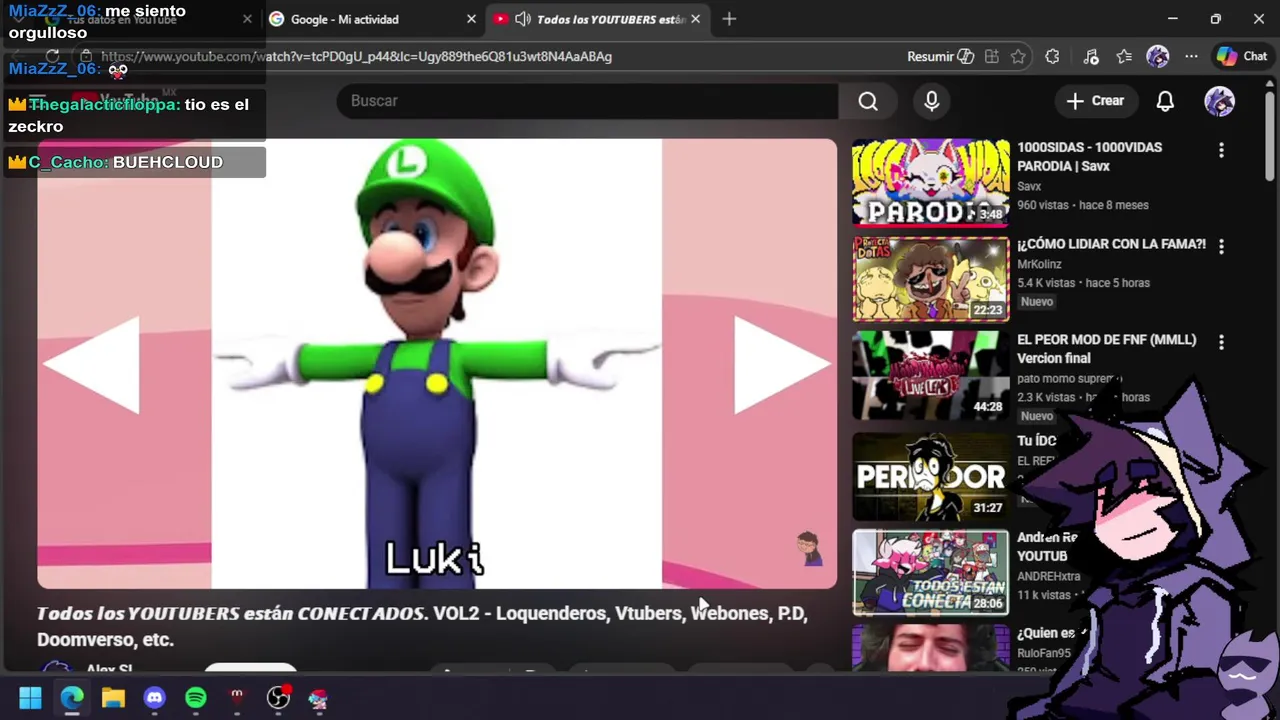Viewport: 1280px width, 720px height.
Task: Click the scrollbar up arrow
Action: pyautogui.click(x=1270, y=83)
